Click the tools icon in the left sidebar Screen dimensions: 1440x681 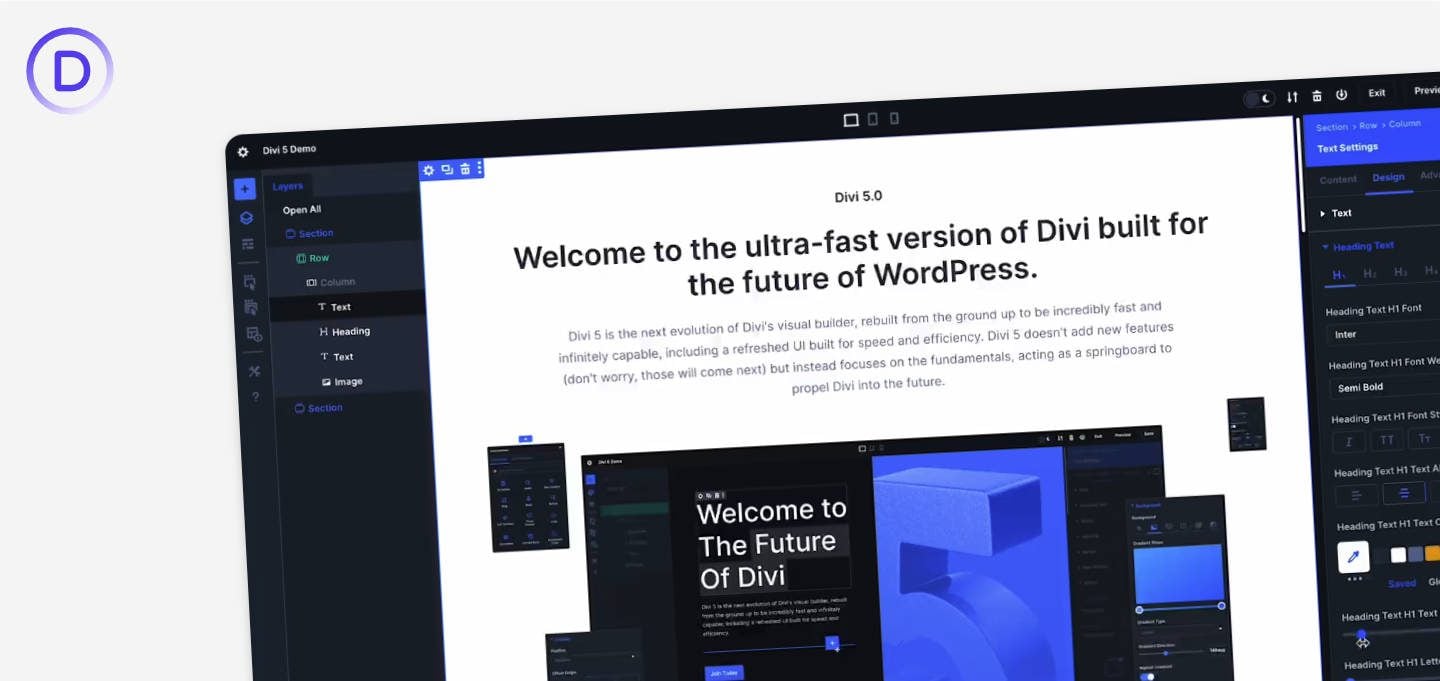(x=254, y=371)
